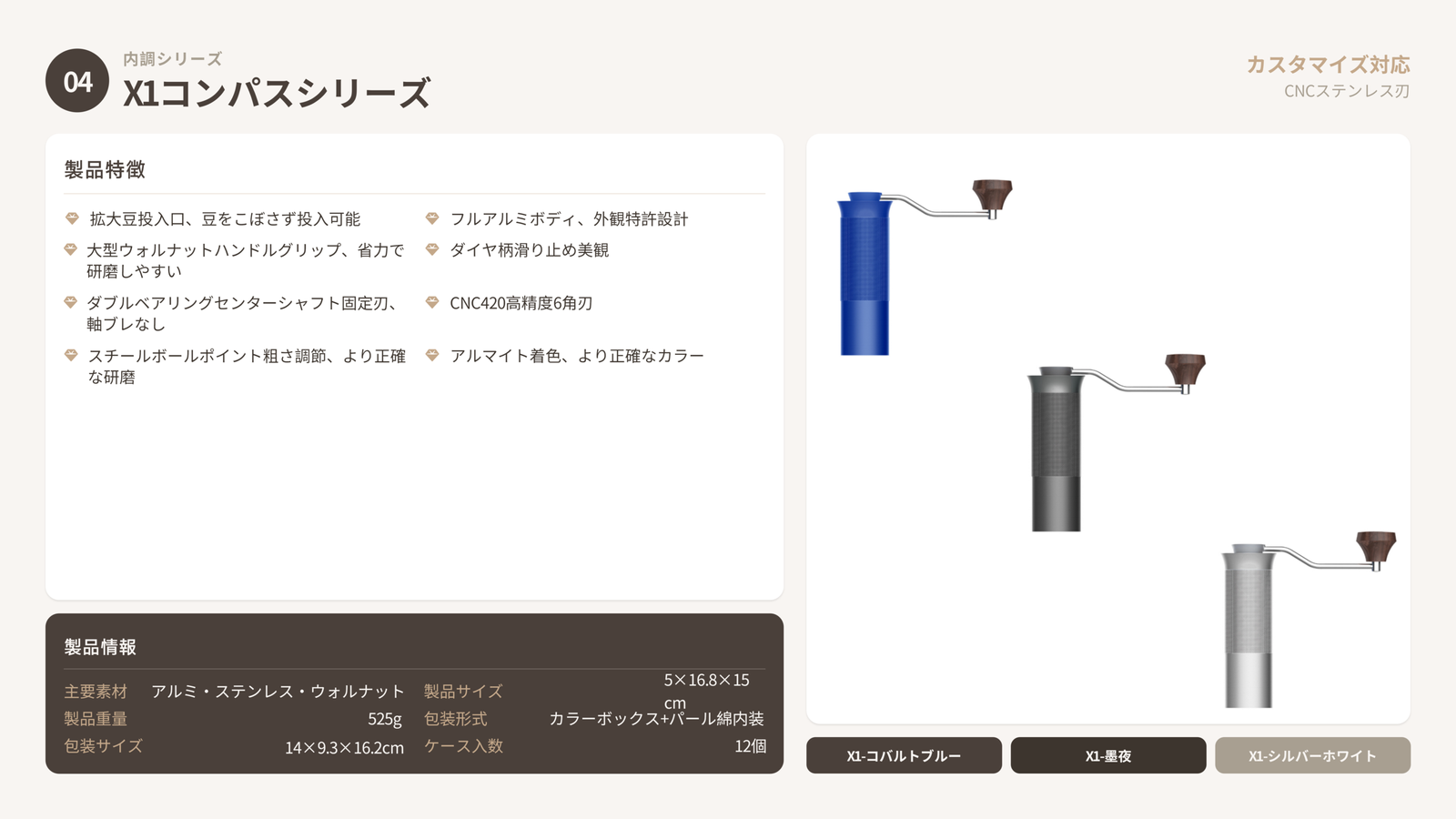Click the カスタマイズ対応 label
The image size is (1456, 819).
click(x=1328, y=65)
